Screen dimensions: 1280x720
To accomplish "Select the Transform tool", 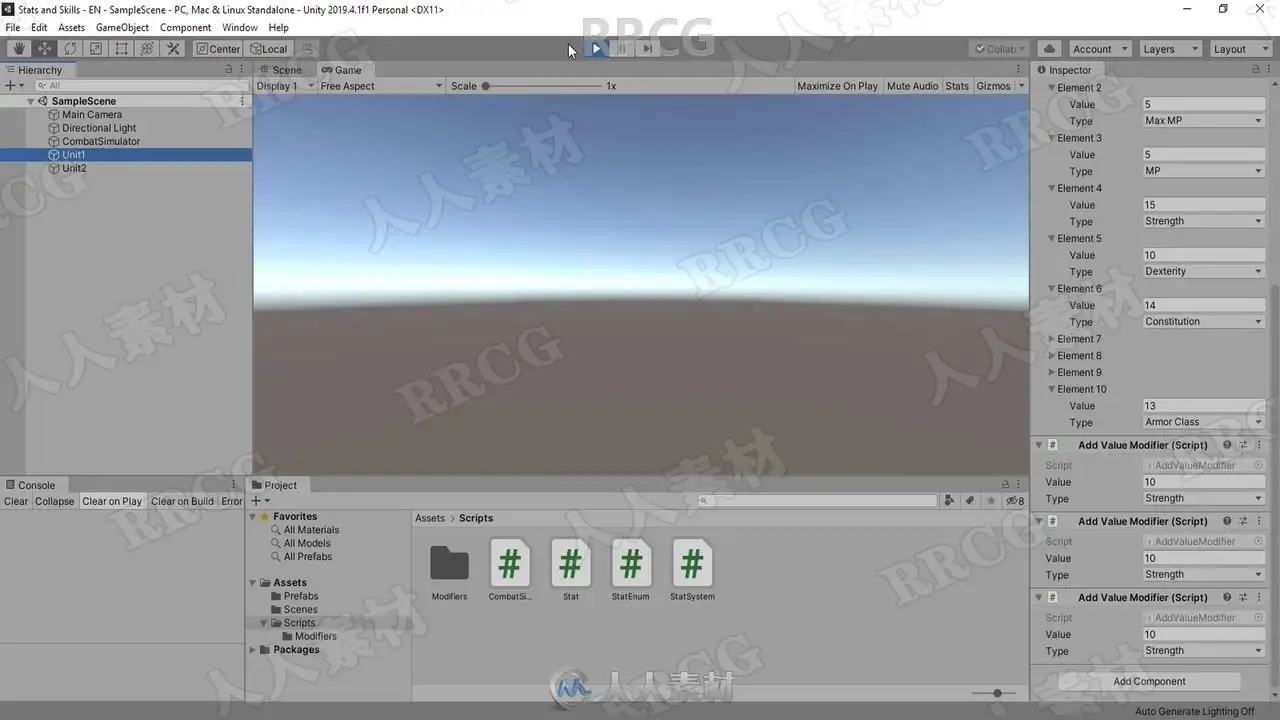I will pyautogui.click(x=147, y=48).
